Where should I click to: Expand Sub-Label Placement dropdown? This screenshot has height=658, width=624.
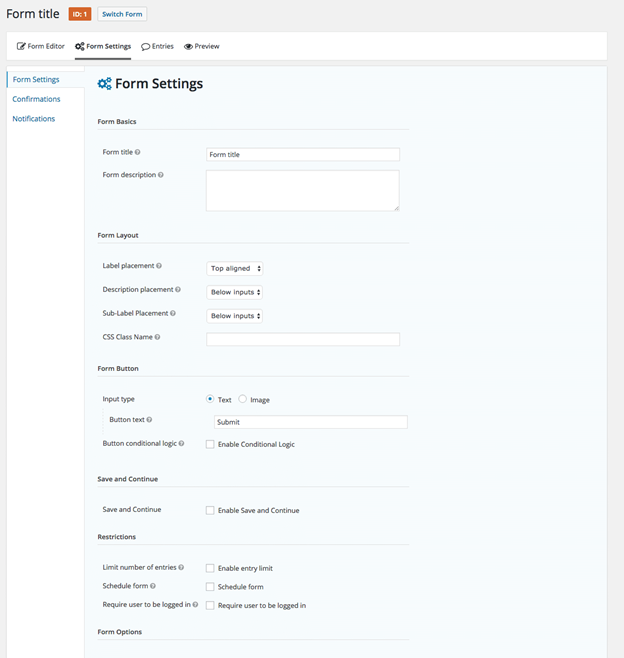click(x=235, y=316)
